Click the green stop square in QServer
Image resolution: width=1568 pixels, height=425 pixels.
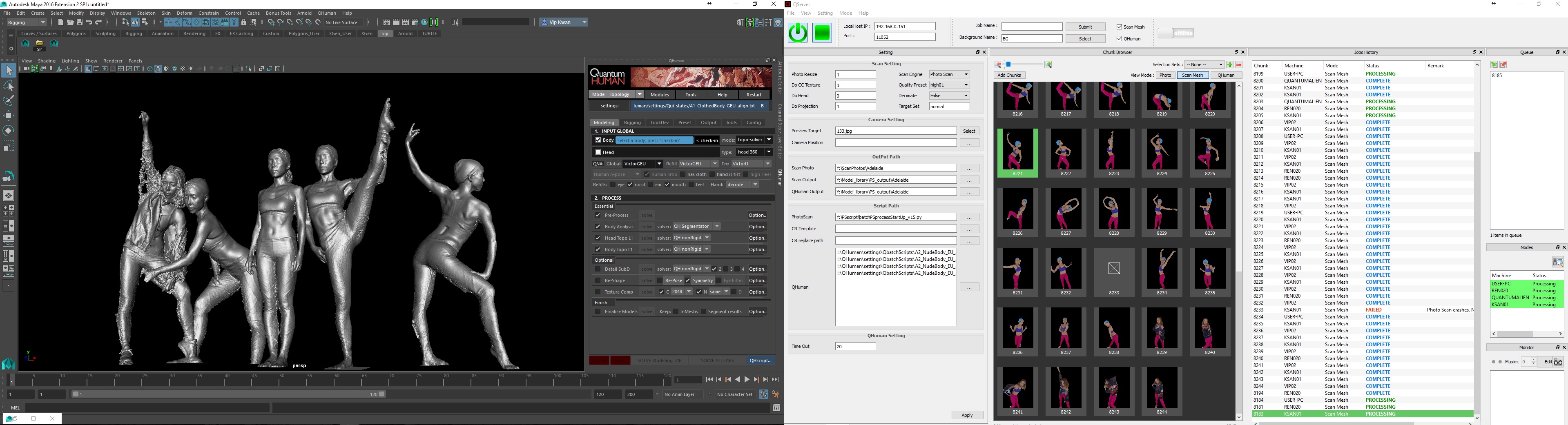click(822, 33)
